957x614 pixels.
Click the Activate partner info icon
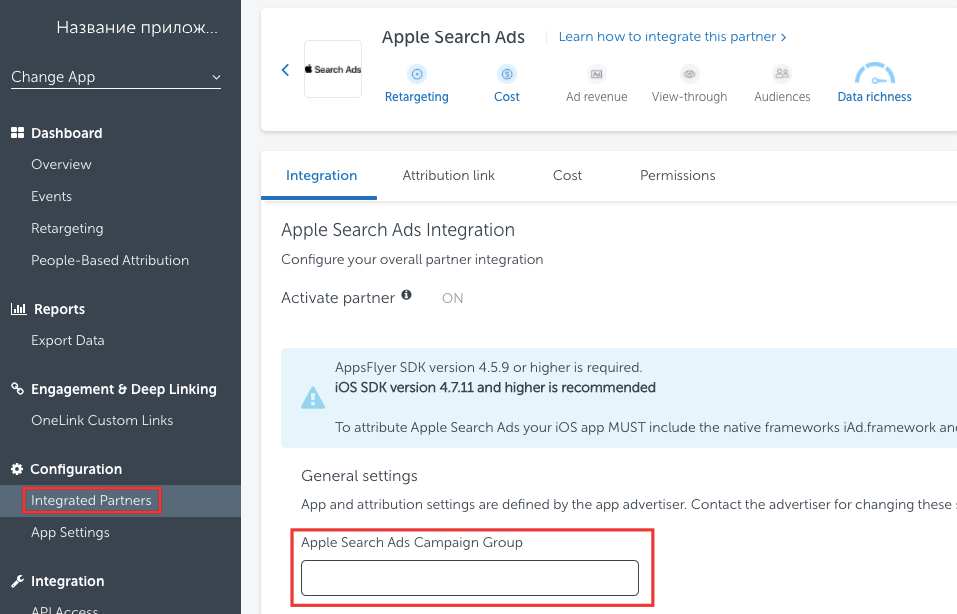pos(406,296)
